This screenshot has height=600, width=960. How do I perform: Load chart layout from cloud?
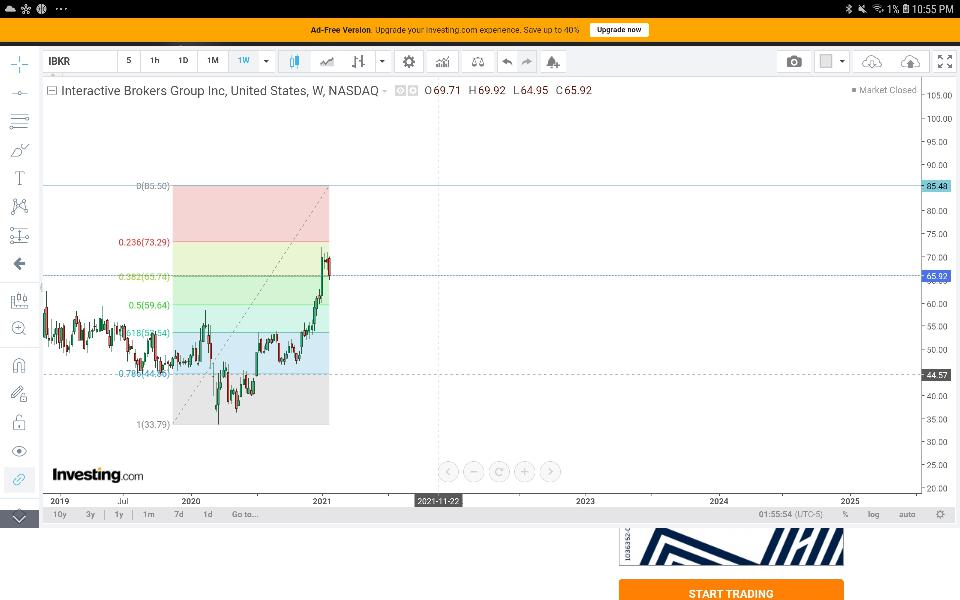(871, 61)
